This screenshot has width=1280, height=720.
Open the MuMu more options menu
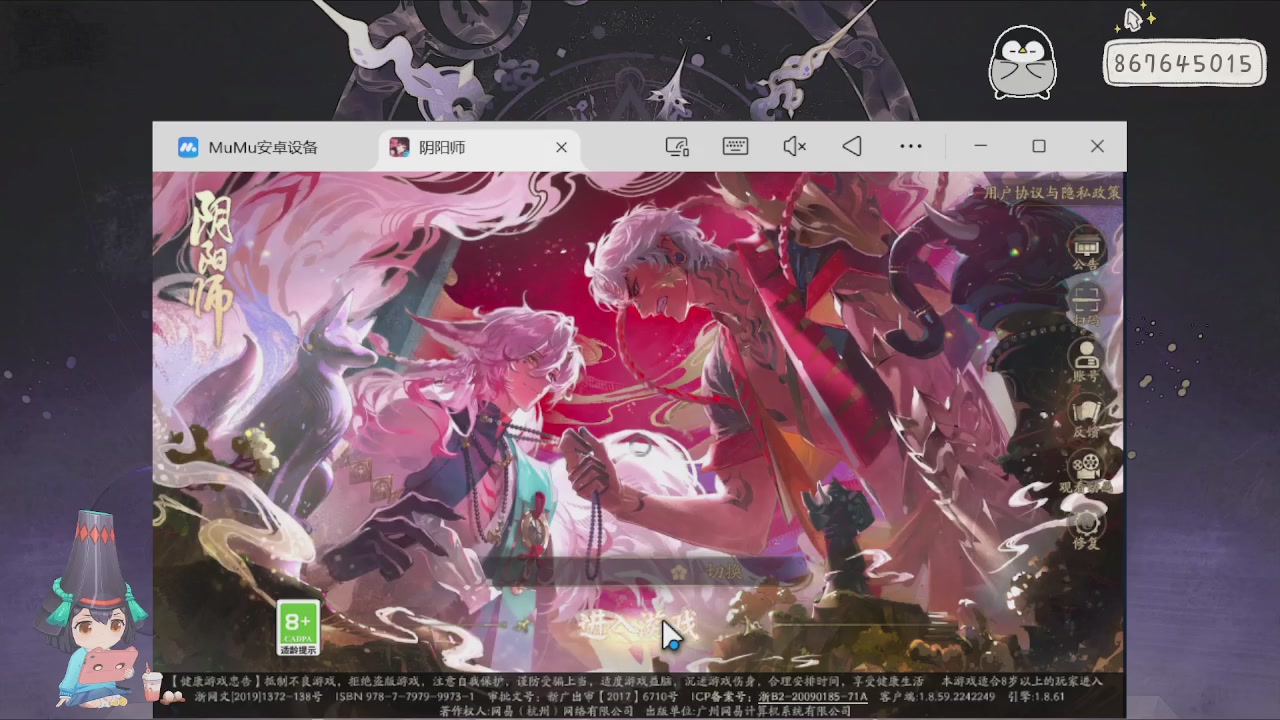[910, 147]
